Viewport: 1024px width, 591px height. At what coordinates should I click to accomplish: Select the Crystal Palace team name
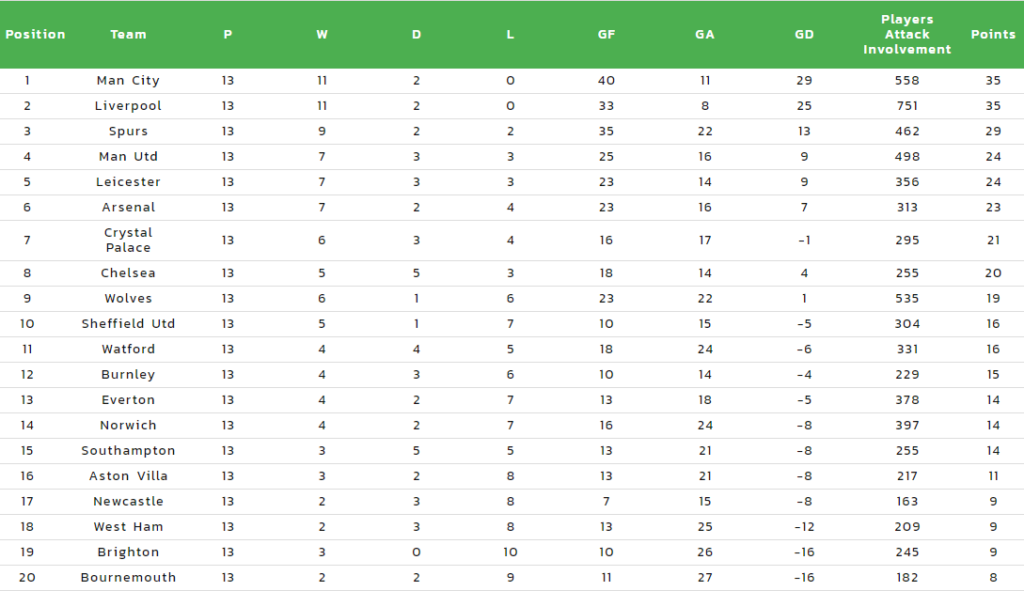pos(128,240)
